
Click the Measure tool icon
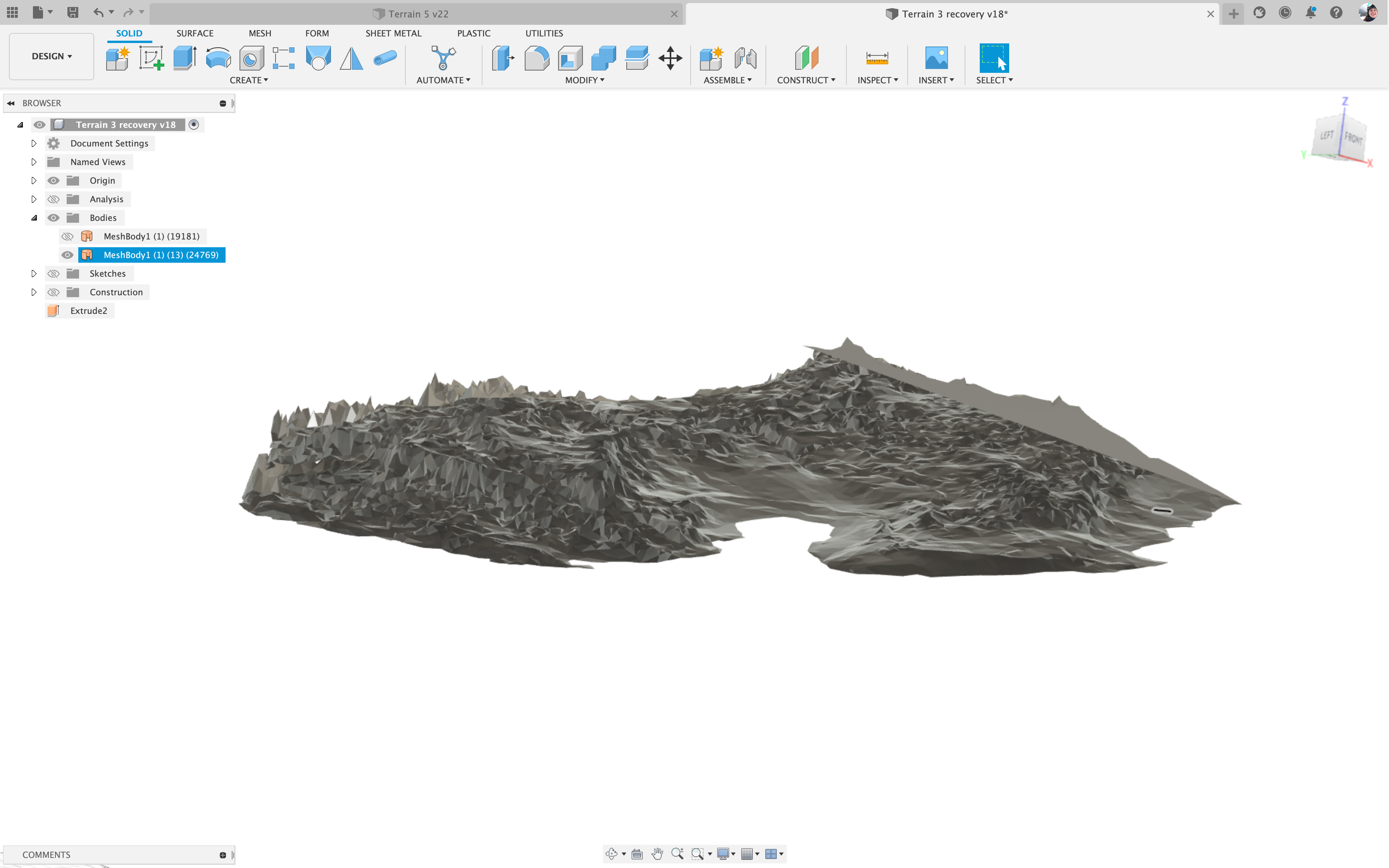(x=877, y=58)
